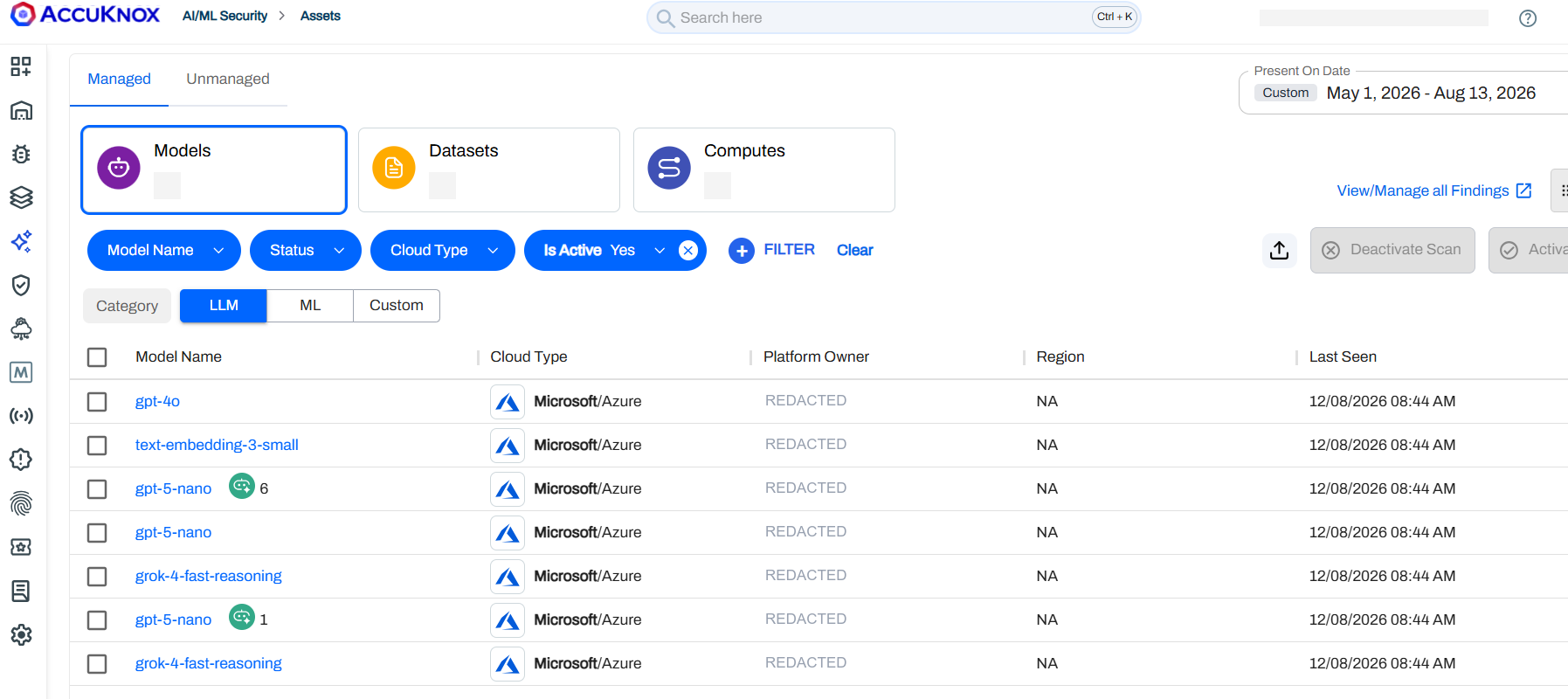Open the gpt-5-nano link beside badge 6

(x=173, y=489)
